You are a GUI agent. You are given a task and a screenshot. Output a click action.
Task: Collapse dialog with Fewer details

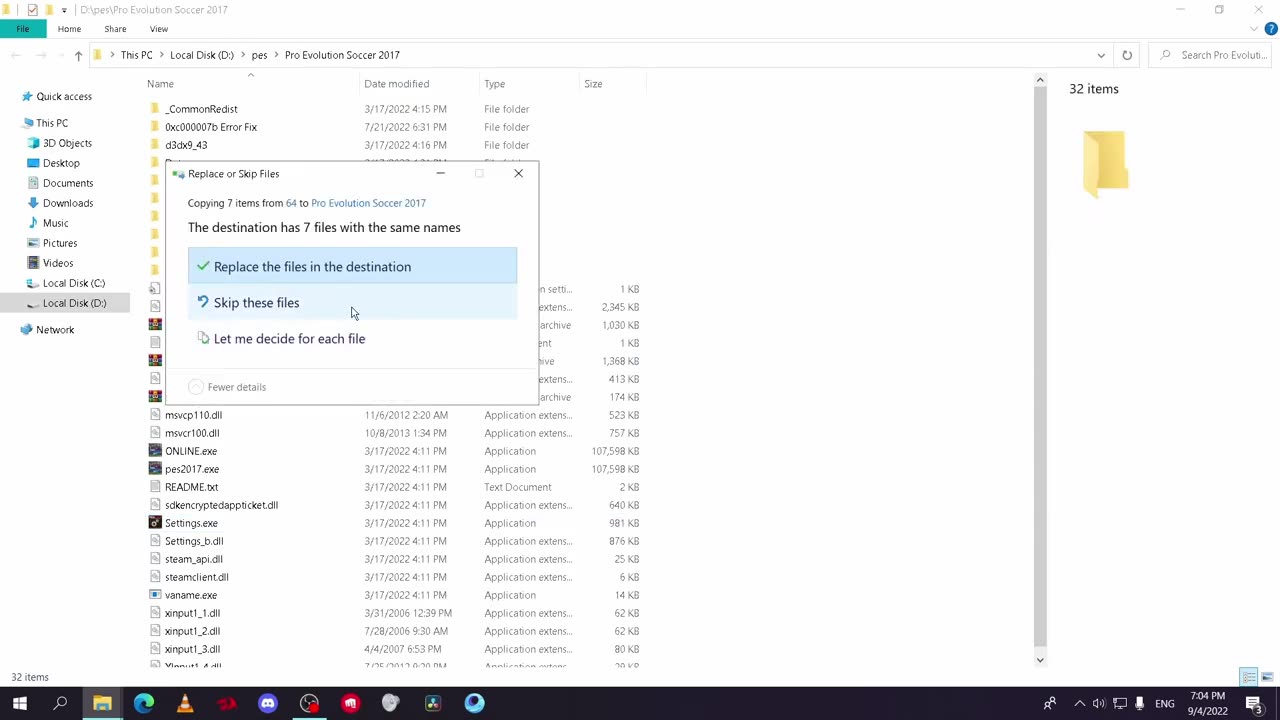(227, 387)
